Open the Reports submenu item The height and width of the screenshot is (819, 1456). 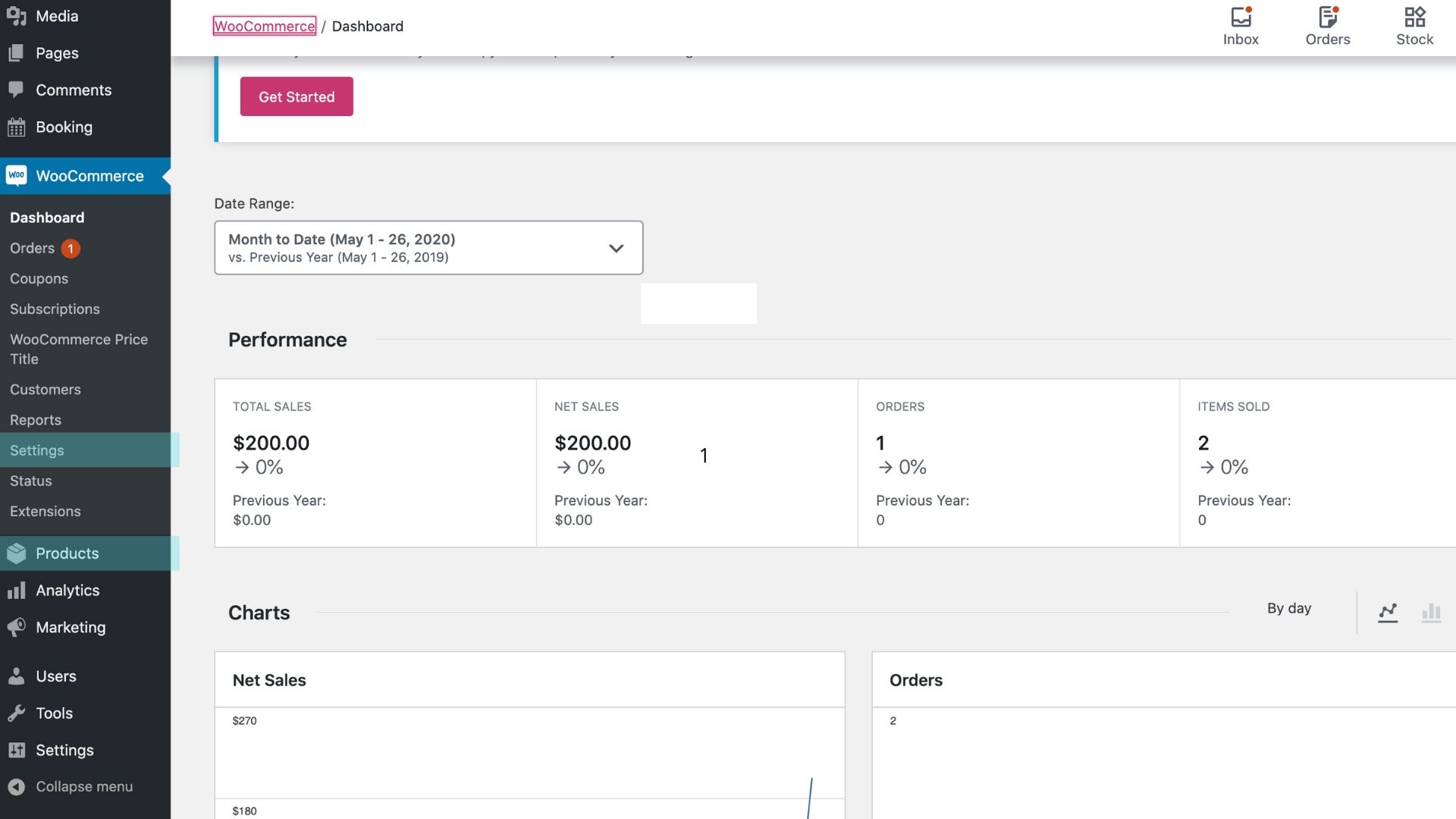click(36, 419)
